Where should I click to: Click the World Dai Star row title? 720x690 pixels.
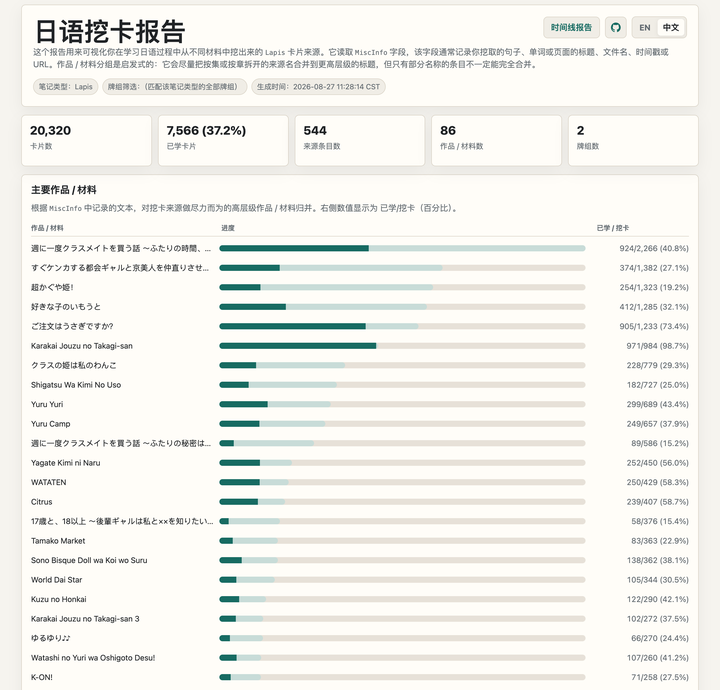(56, 580)
